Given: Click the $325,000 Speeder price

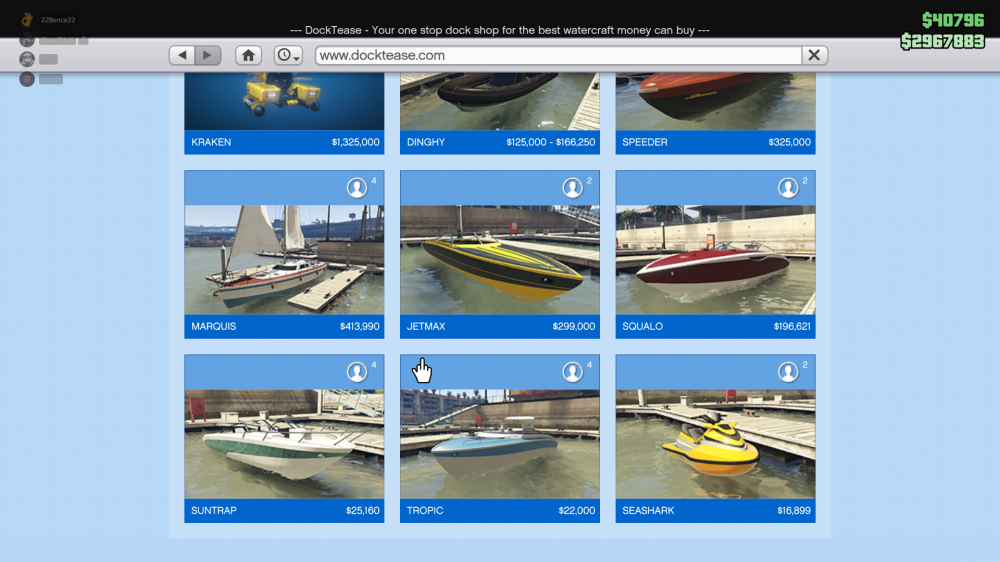Looking at the screenshot, I should click(790, 142).
